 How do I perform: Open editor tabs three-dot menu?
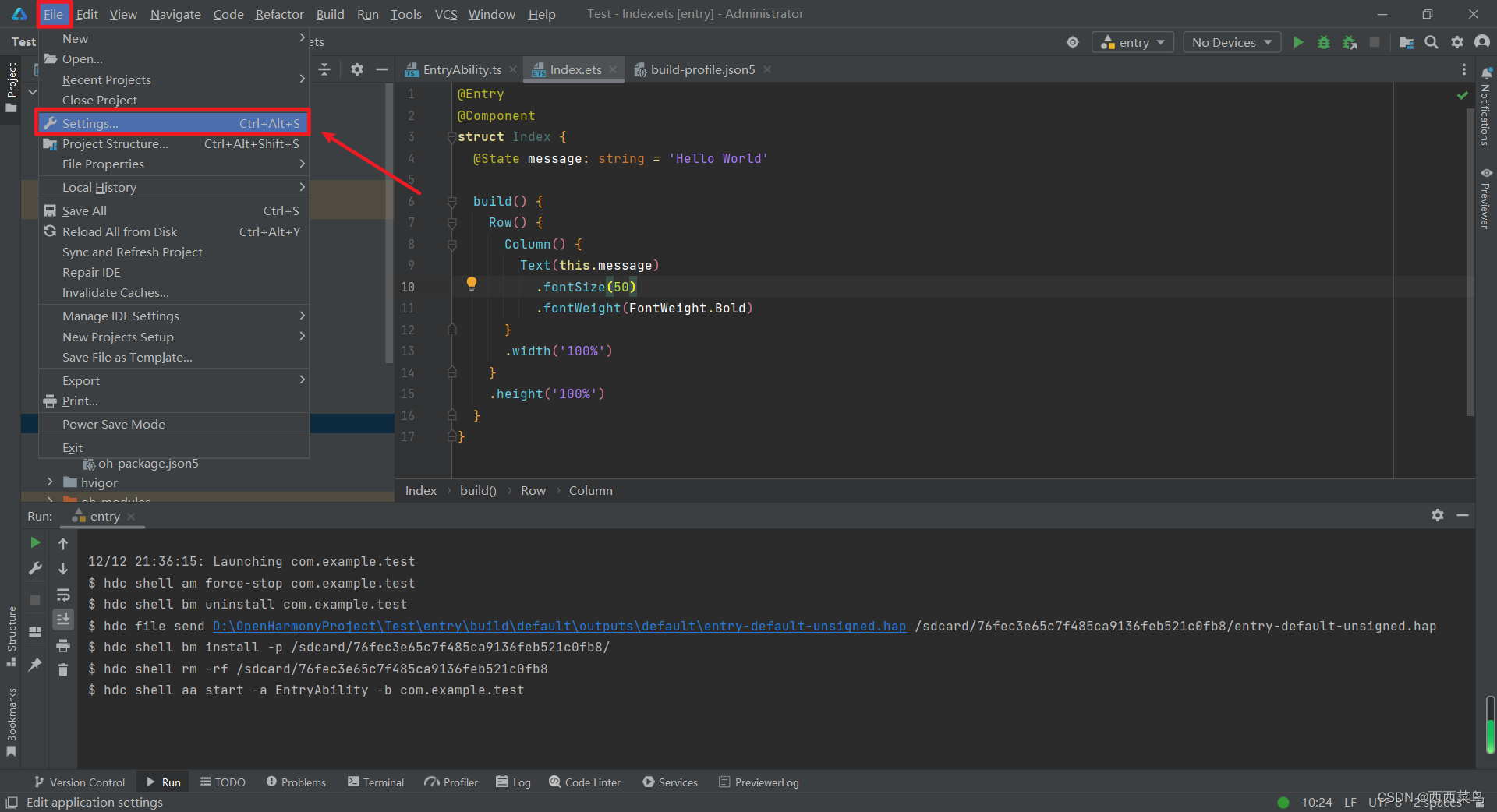(1464, 69)
